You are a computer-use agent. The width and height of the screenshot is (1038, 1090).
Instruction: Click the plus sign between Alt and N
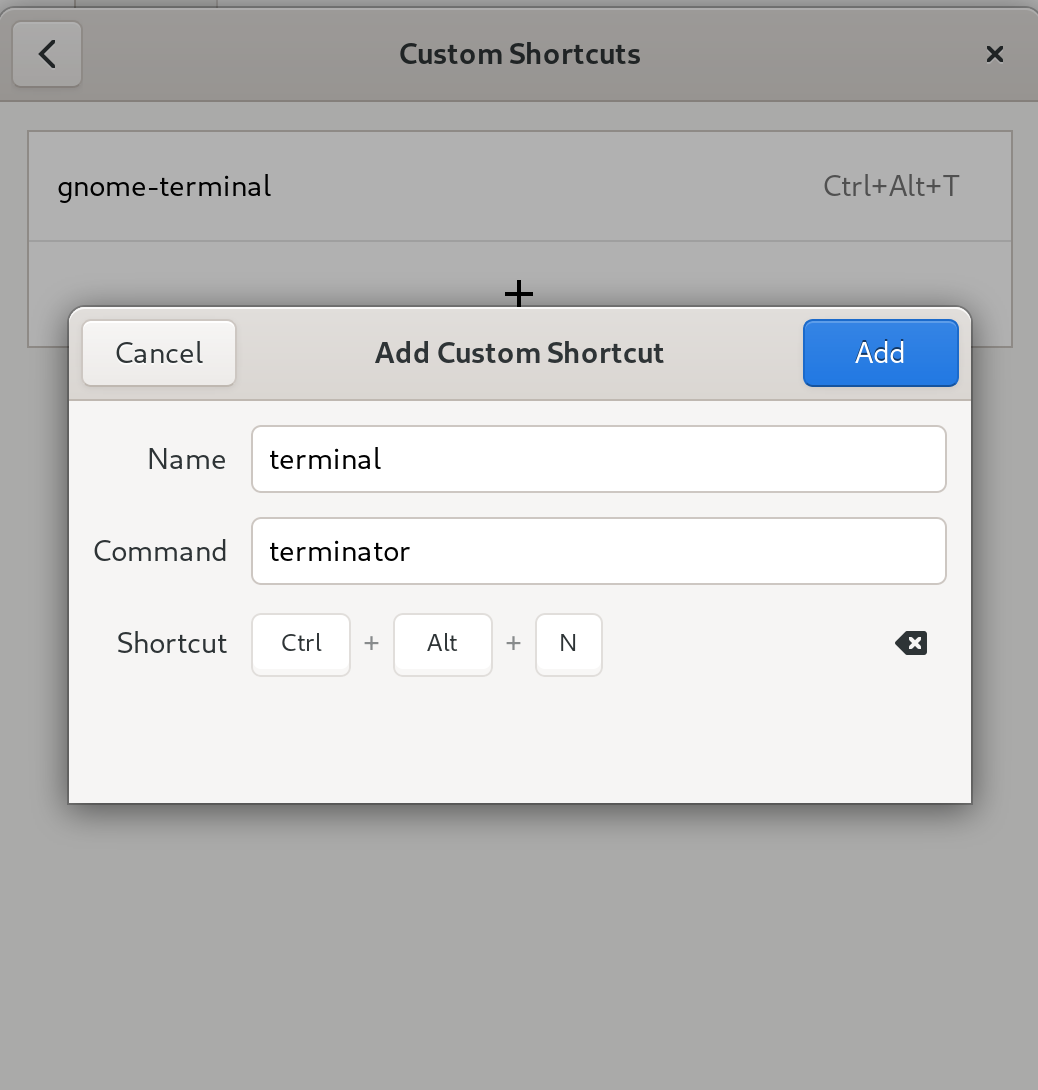coord(513,643)
